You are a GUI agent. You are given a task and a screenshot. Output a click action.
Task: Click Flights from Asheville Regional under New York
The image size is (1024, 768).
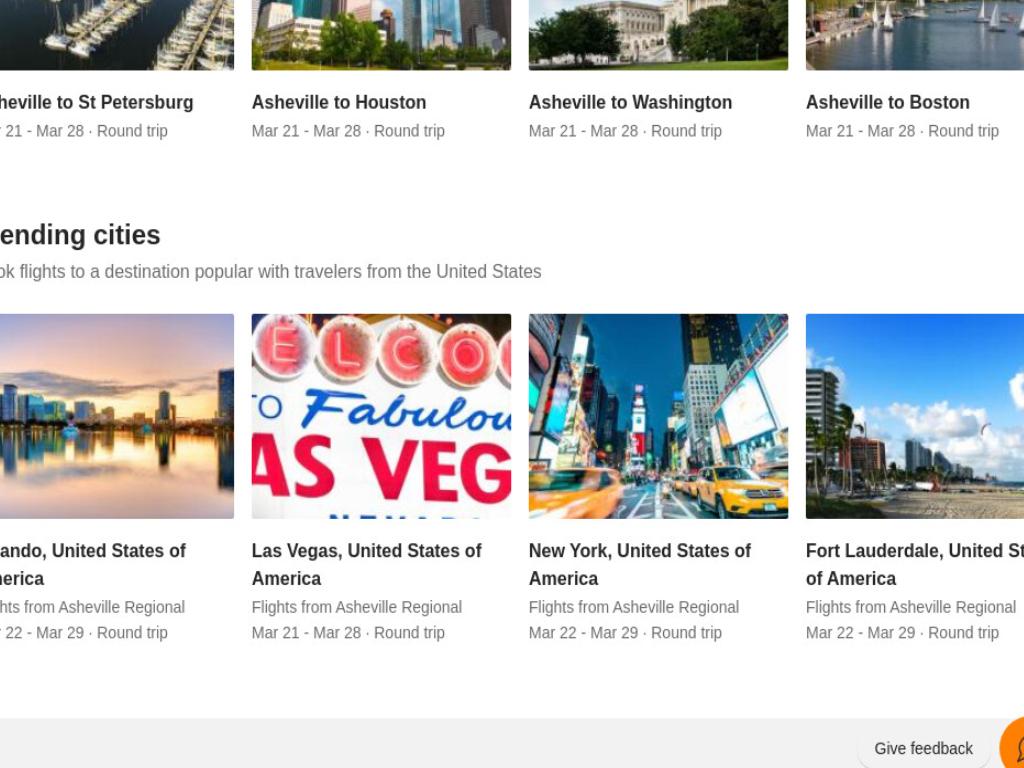click(633, 607)
